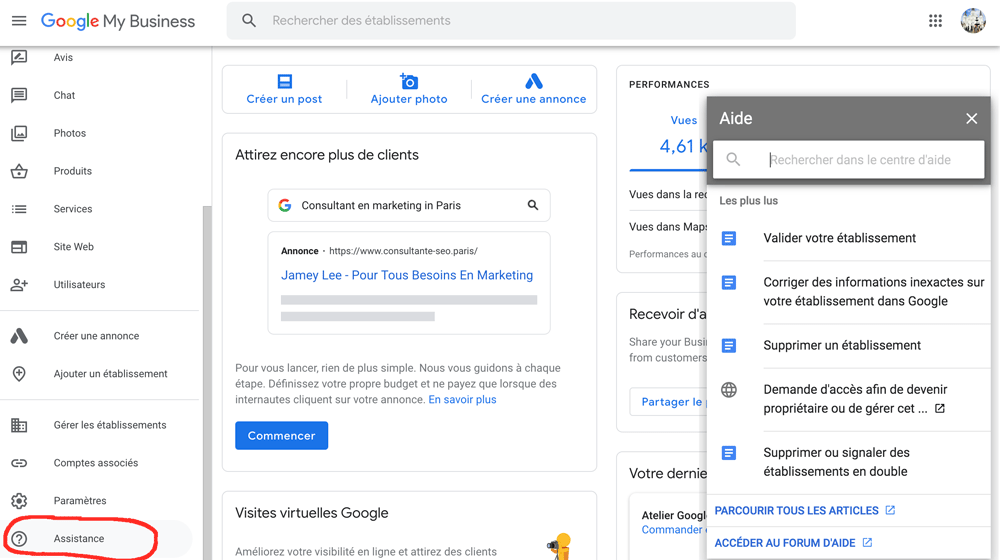
Task: Click the Créer une annonce label in the top card
Action: coord(534,99)
